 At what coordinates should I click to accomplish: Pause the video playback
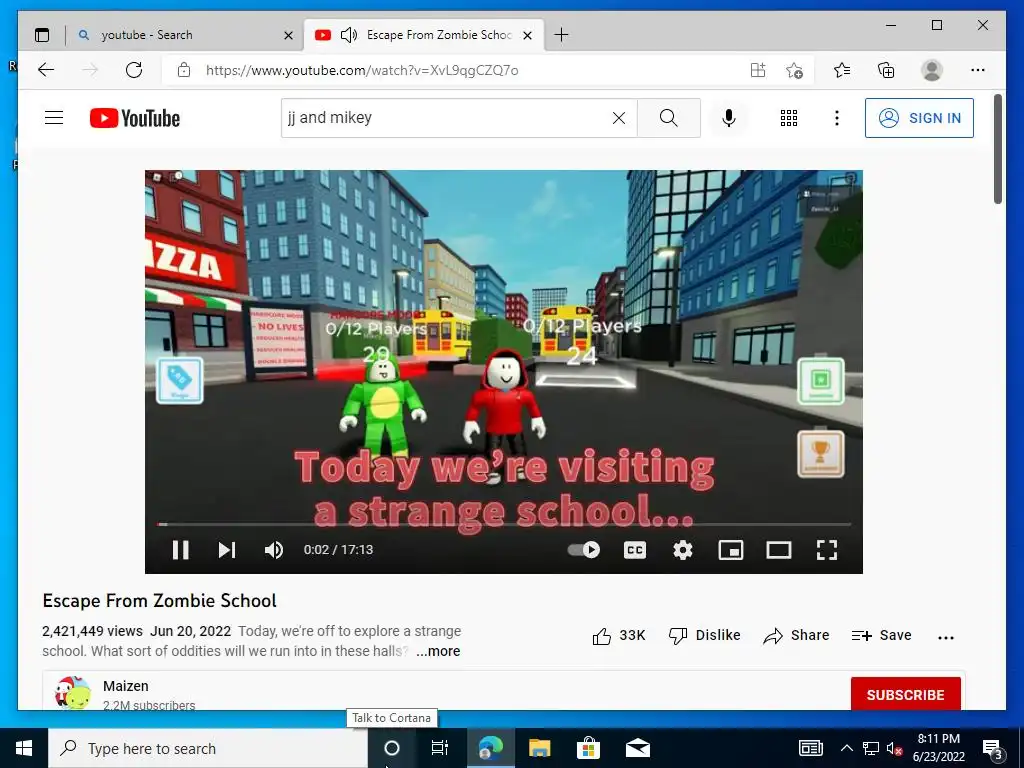point(181,550)
